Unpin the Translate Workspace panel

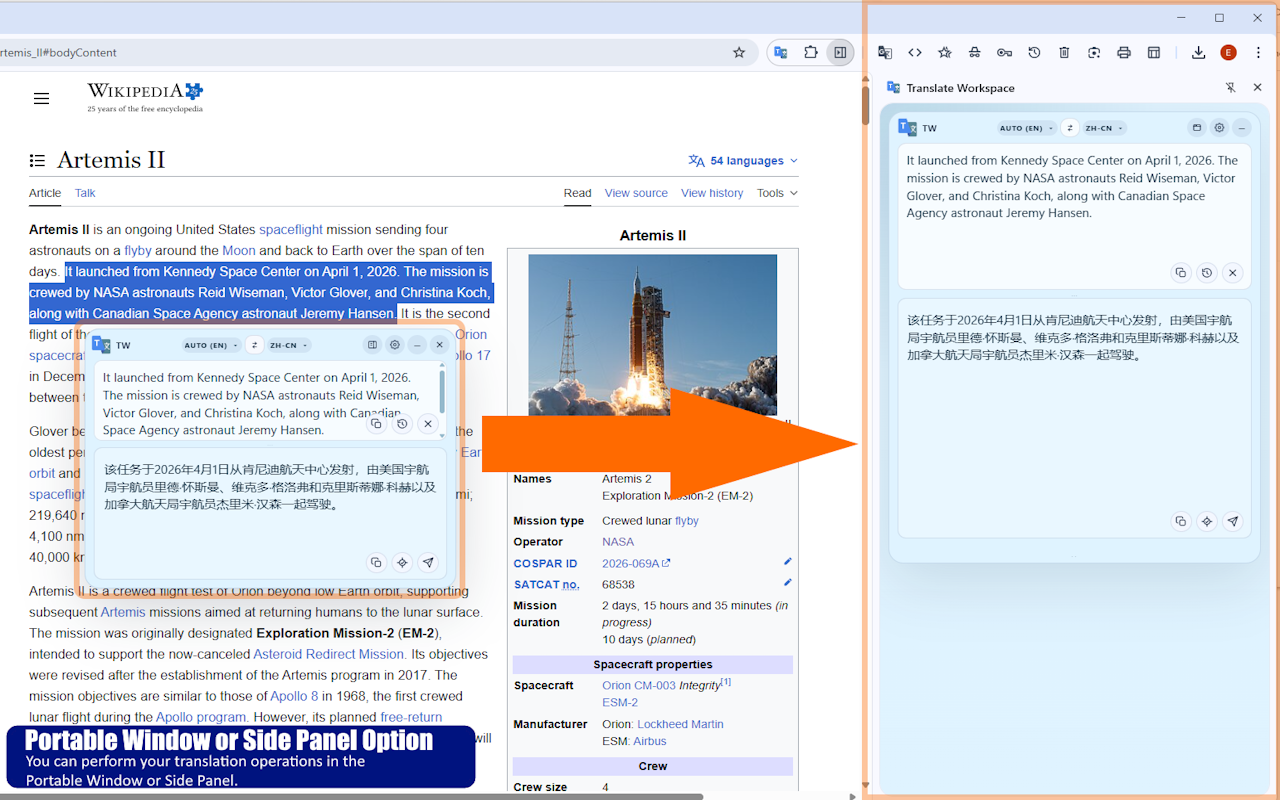1233,87
